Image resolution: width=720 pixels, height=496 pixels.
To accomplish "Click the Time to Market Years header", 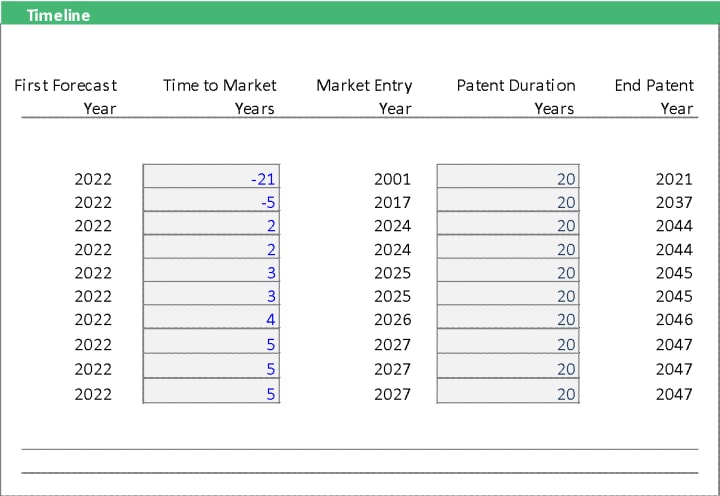I will (219, 96).
